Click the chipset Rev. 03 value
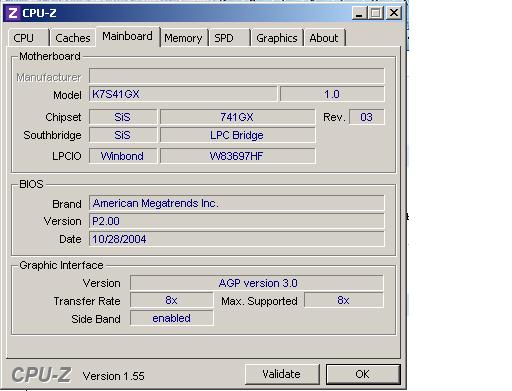Screen dimensions: 512x391 pyautogui.click(x=366, y=117)
